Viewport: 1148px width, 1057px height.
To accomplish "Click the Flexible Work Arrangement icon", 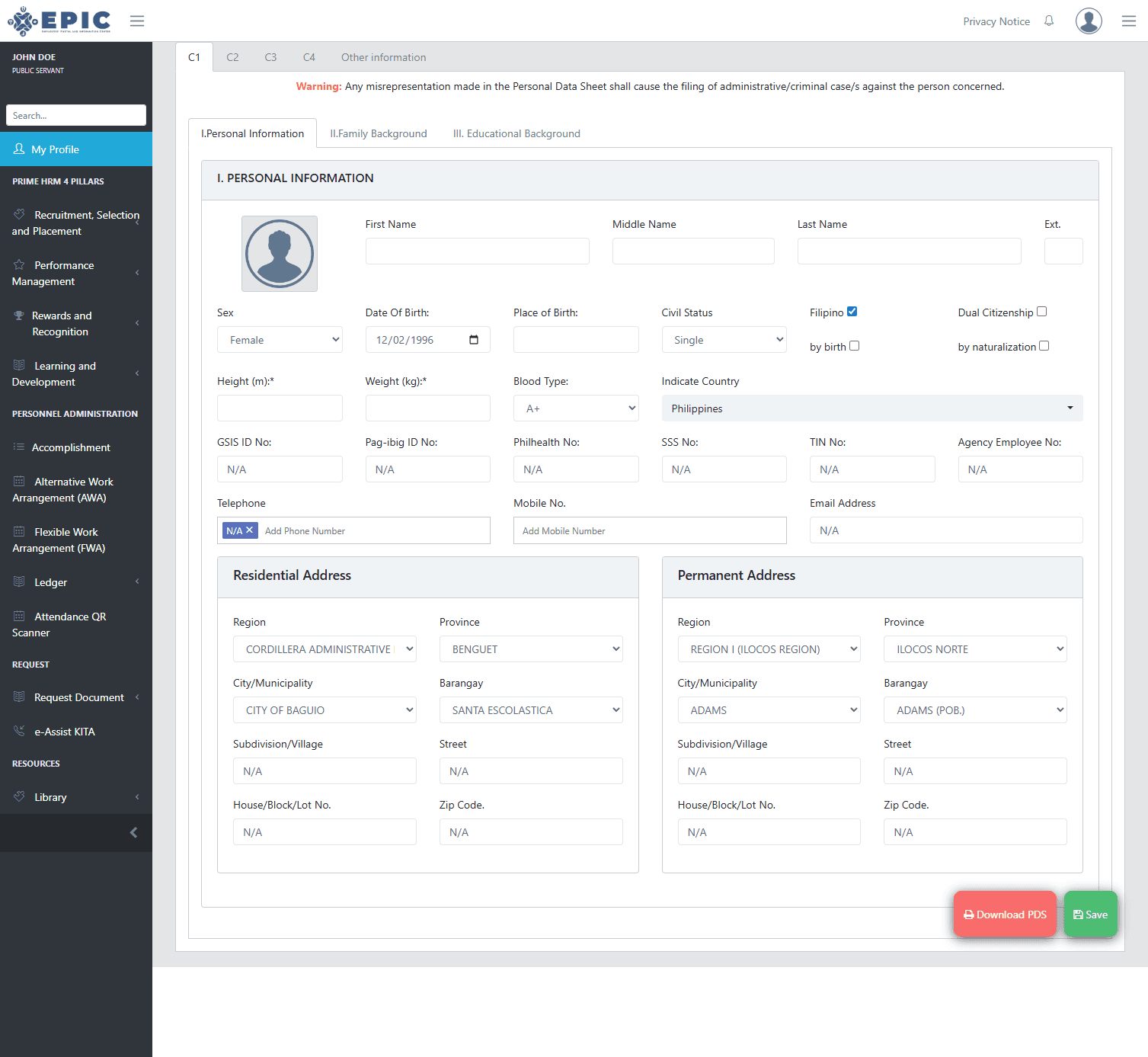I will (x=19, y=531).
